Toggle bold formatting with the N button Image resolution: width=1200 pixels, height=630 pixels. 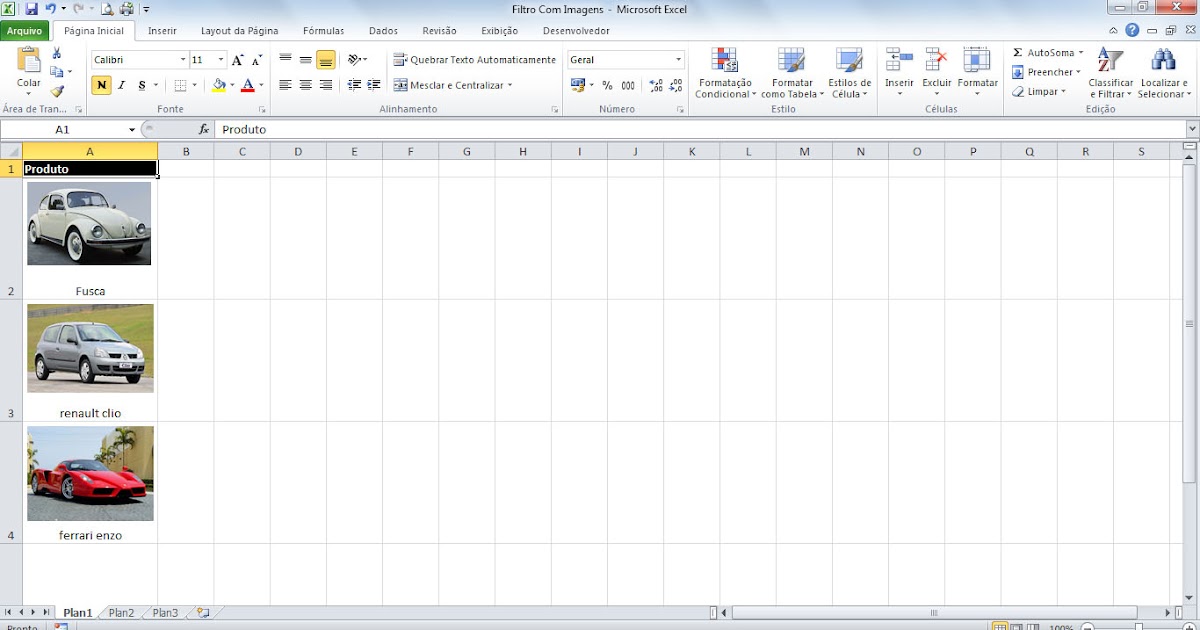coord(100,86)
